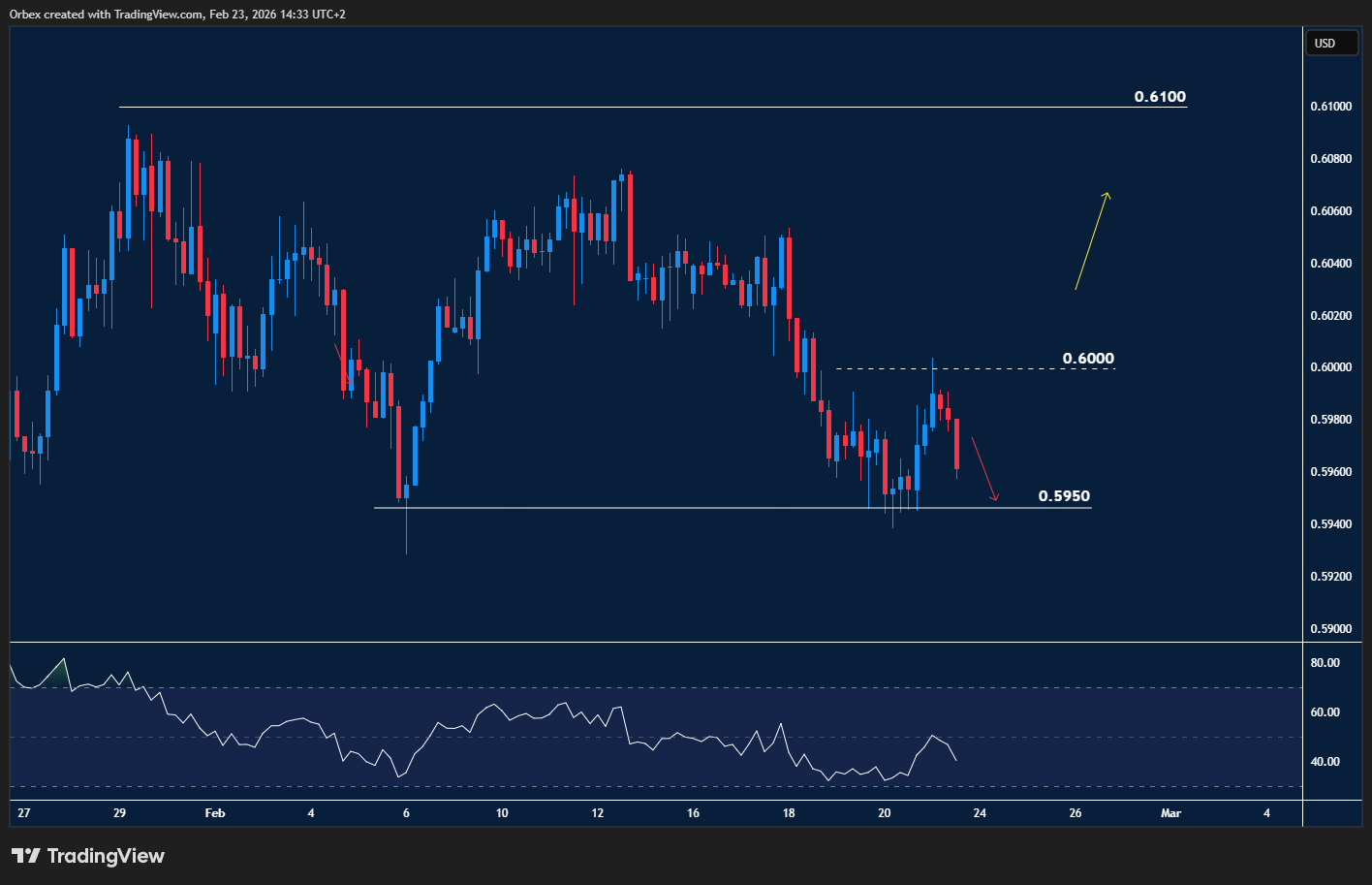
Task: Click the TradingView wordmark text
Action: click(x=106, y=856)
